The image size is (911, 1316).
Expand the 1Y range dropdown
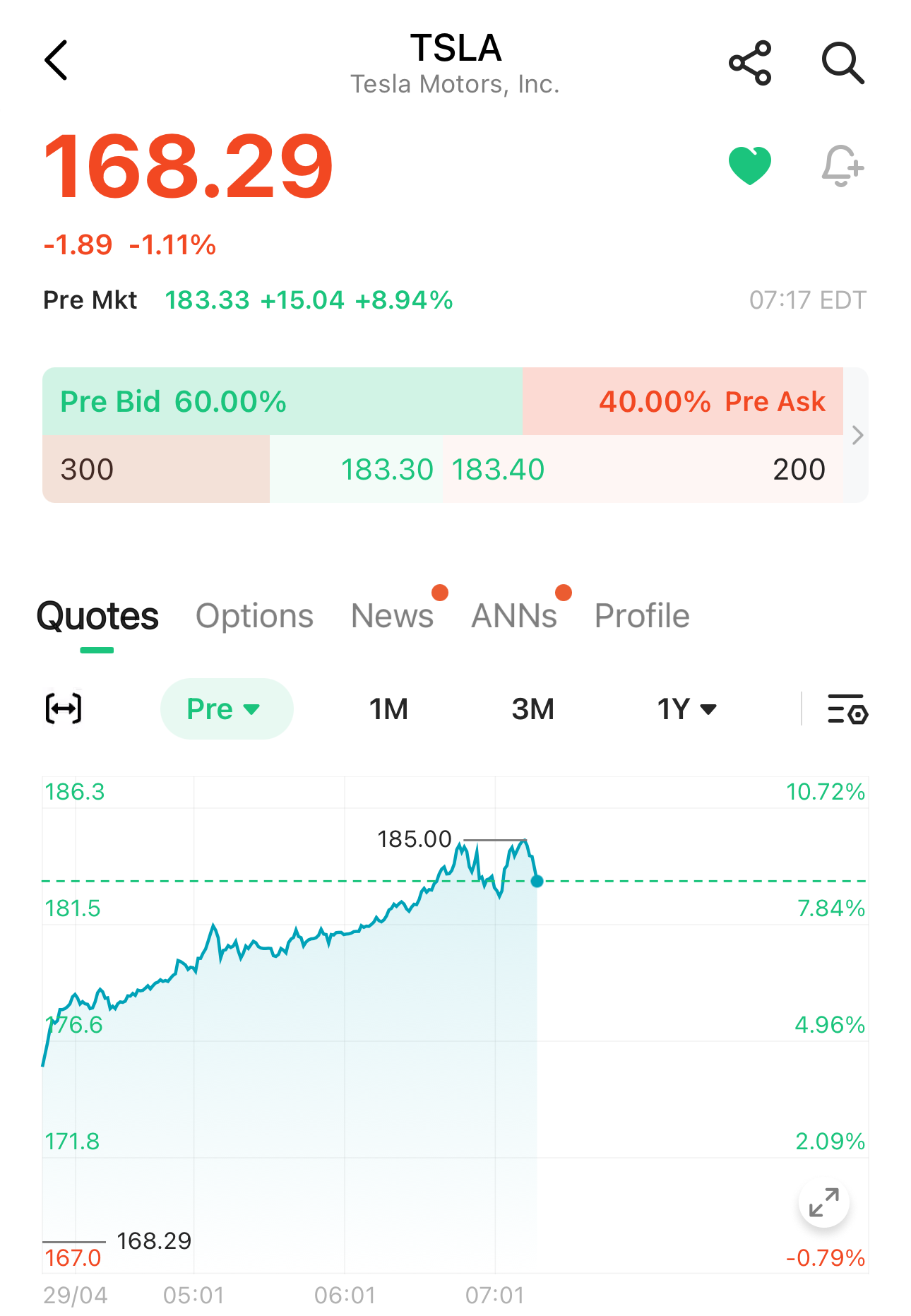point(686,709)
